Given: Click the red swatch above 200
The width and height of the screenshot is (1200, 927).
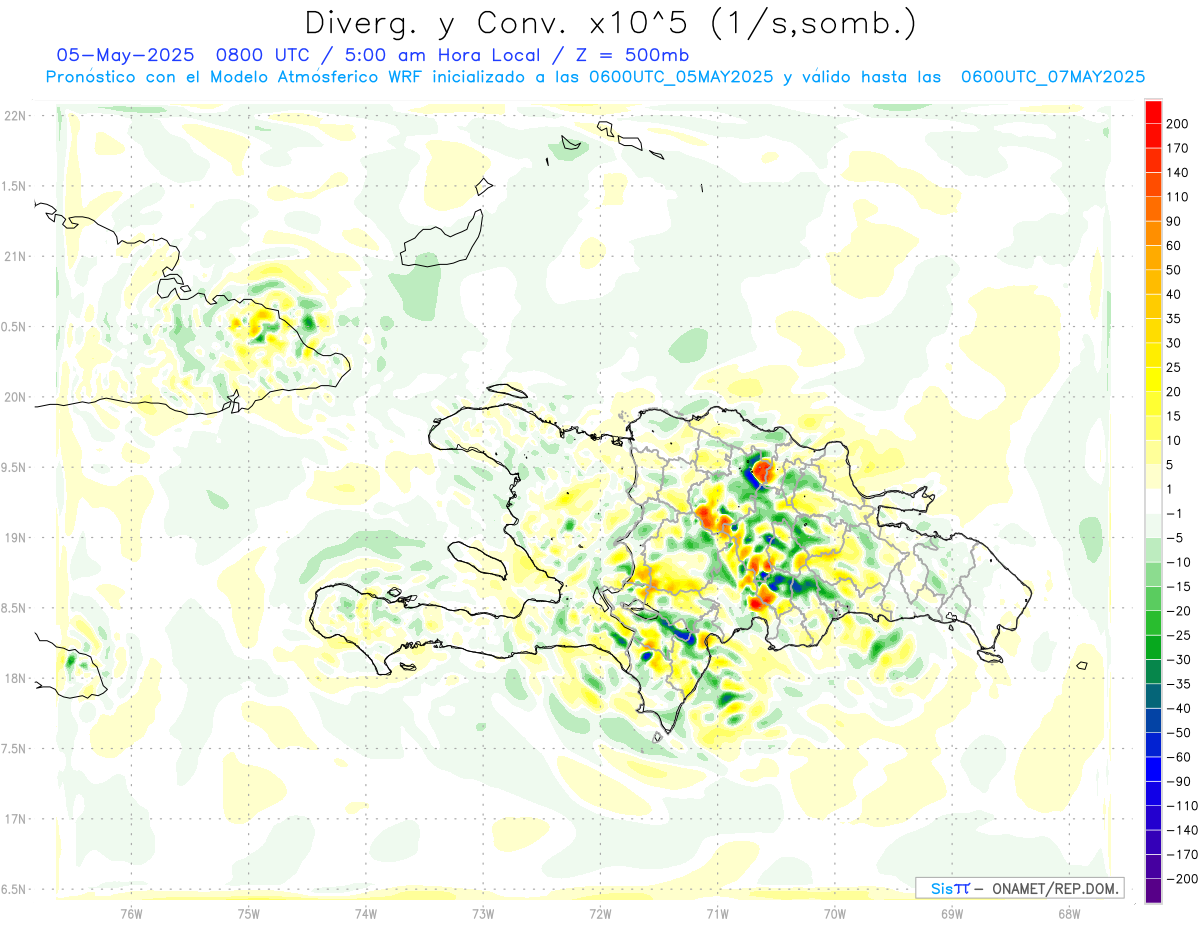Looking at the screenshot, I should coord(1153,112).
